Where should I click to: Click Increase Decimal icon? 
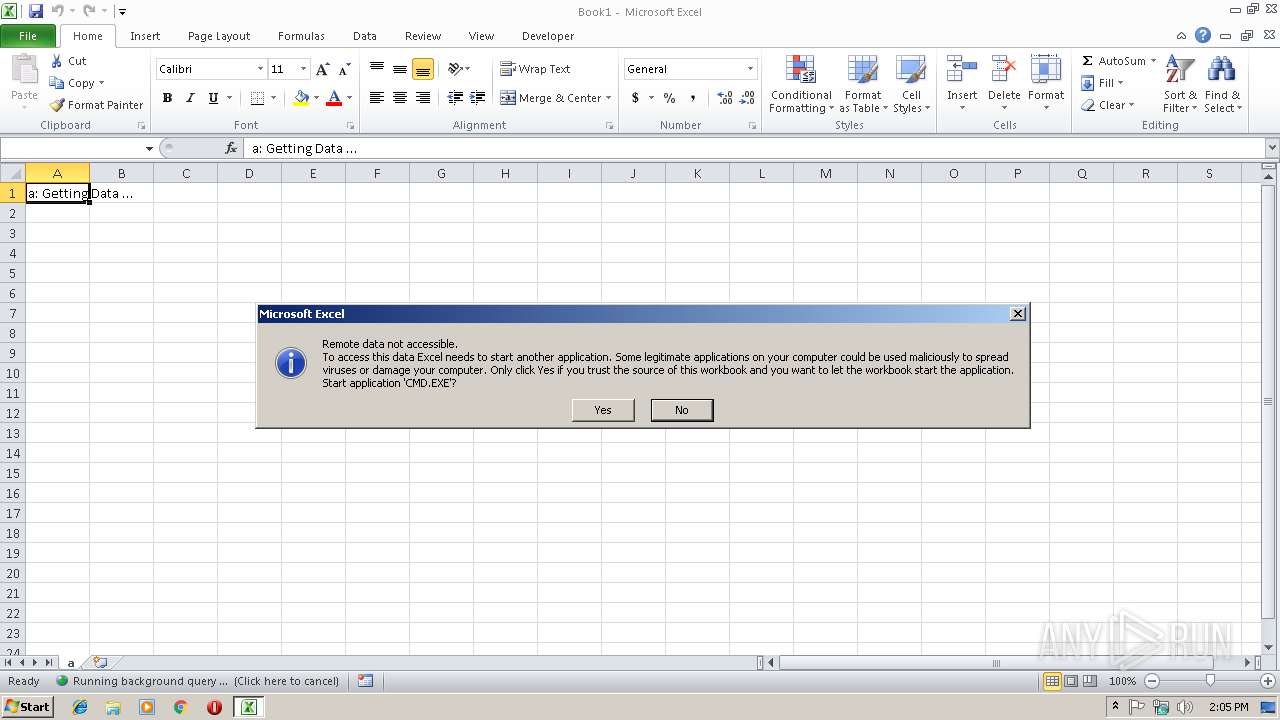tap(725, 98)
